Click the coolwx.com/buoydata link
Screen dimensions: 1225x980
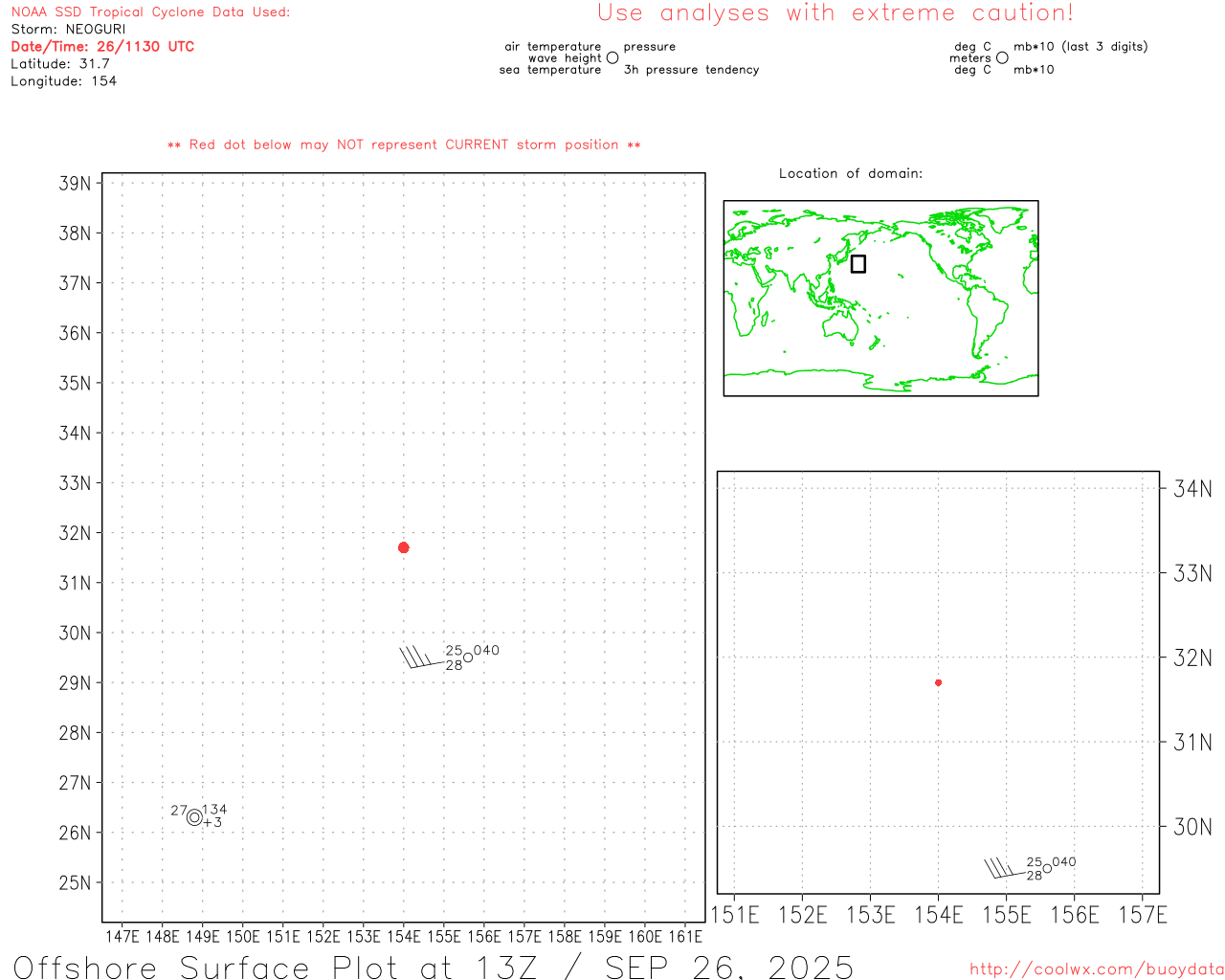[1097, 969]
